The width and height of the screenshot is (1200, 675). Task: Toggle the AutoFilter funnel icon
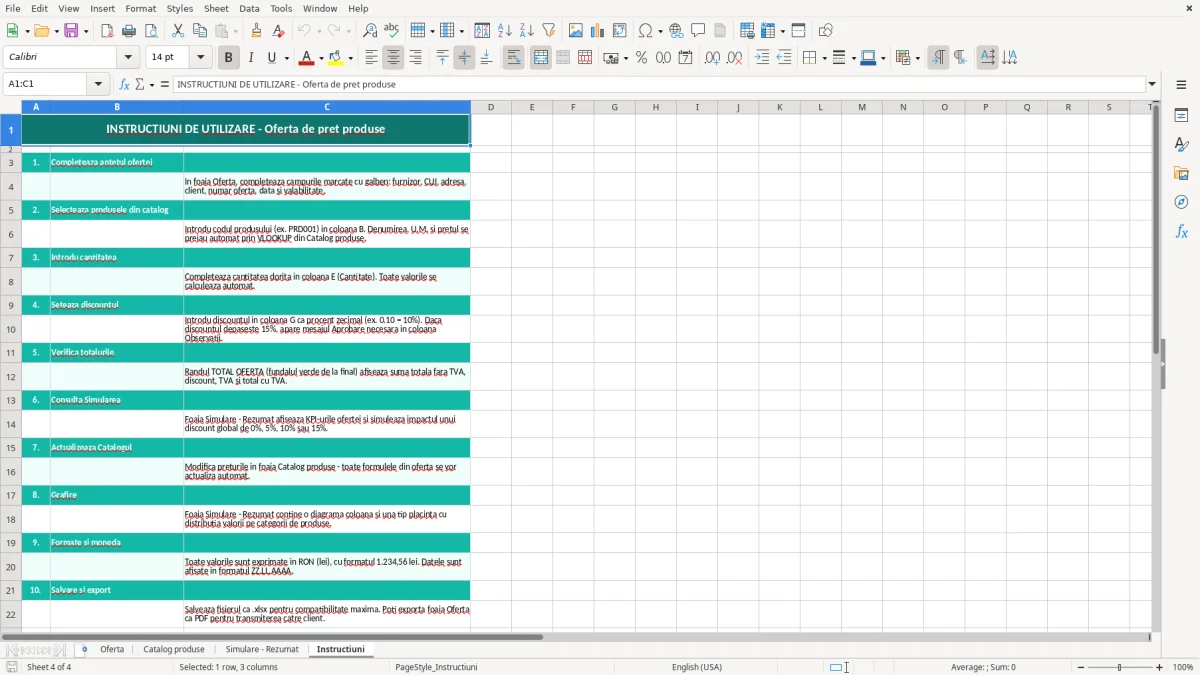(548, 31)
